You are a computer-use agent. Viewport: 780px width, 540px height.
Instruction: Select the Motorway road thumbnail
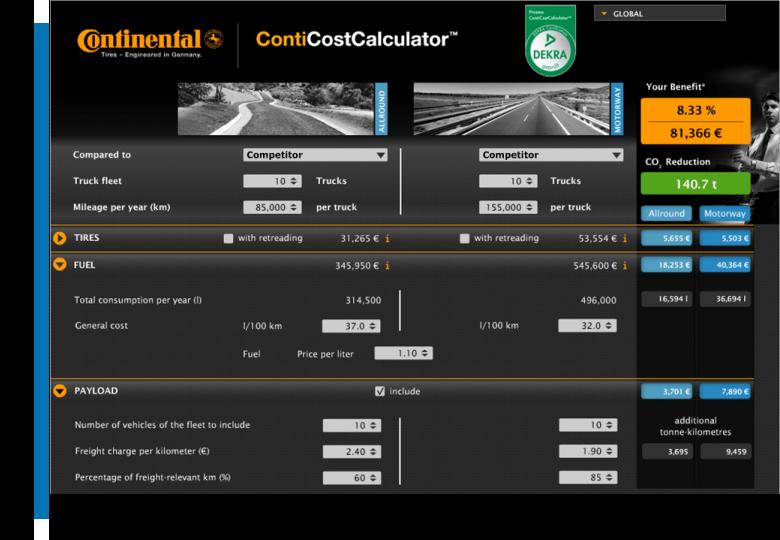click(x=518, y=108)
